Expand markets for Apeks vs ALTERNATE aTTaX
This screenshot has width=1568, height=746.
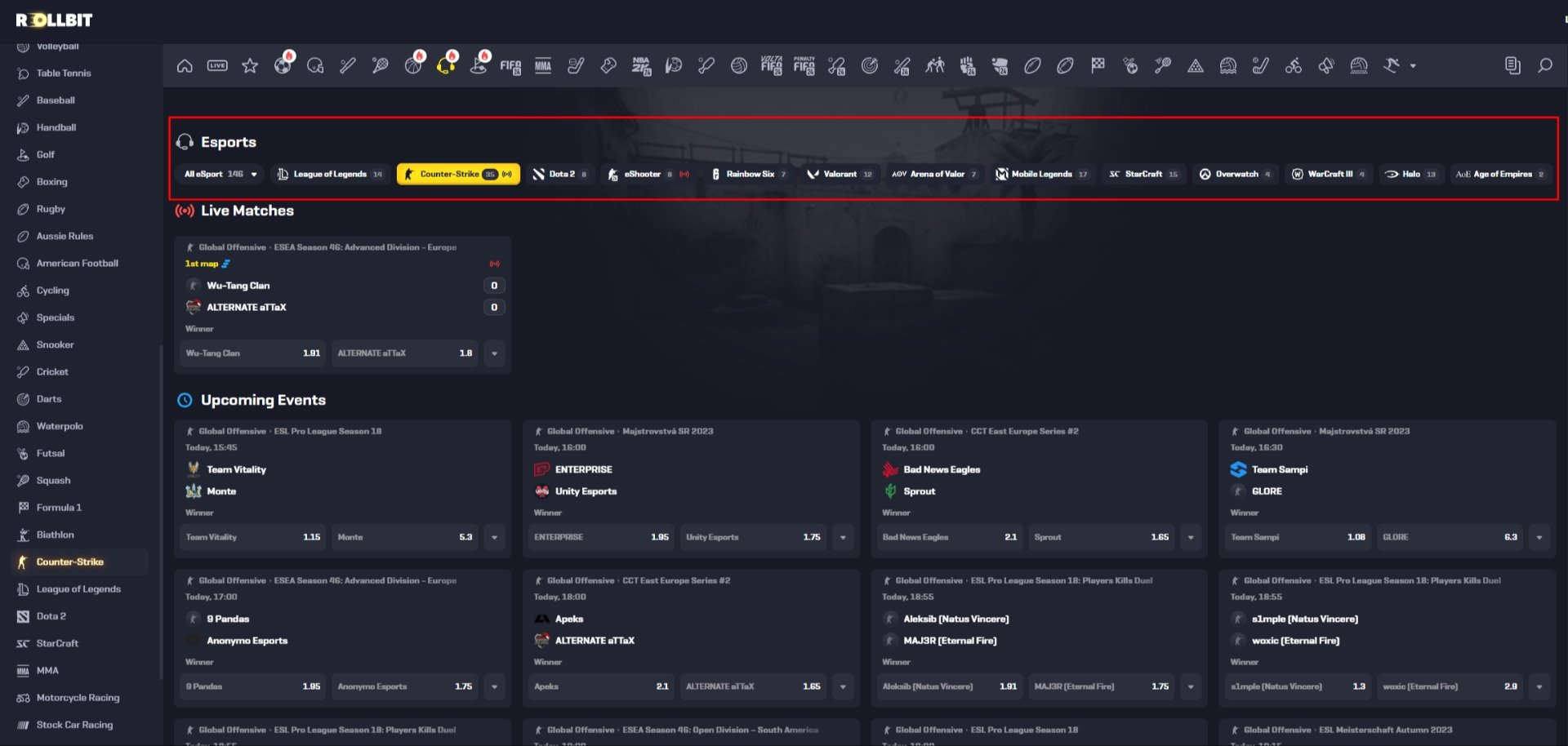[843, 686]
